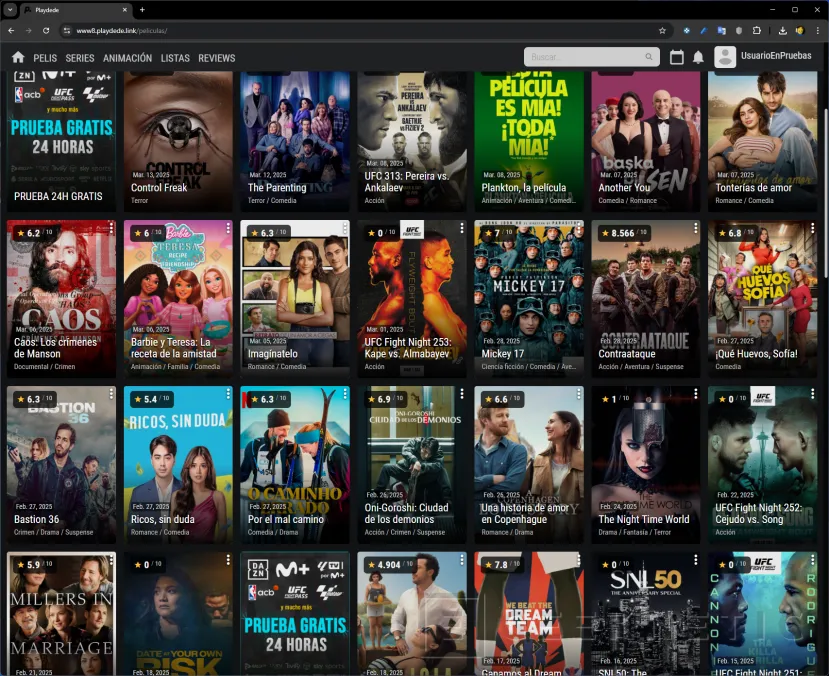The height and width of the screenshot is (676, 829).
Task: Open three-dot menu on Por el mal camino card
Action: tap(345, 394)
